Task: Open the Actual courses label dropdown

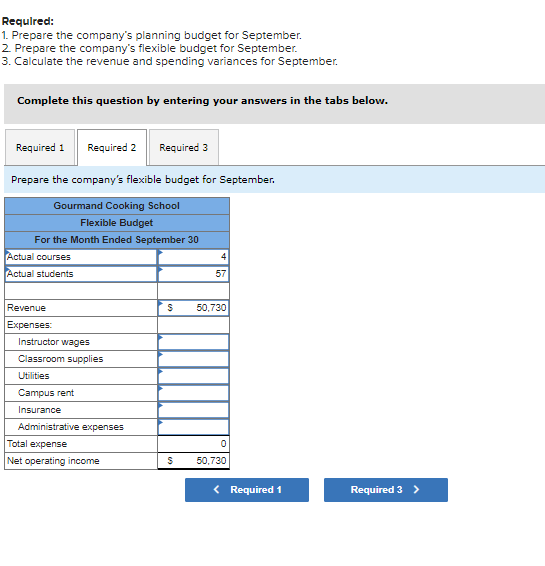Action: (x=81, y=257)
